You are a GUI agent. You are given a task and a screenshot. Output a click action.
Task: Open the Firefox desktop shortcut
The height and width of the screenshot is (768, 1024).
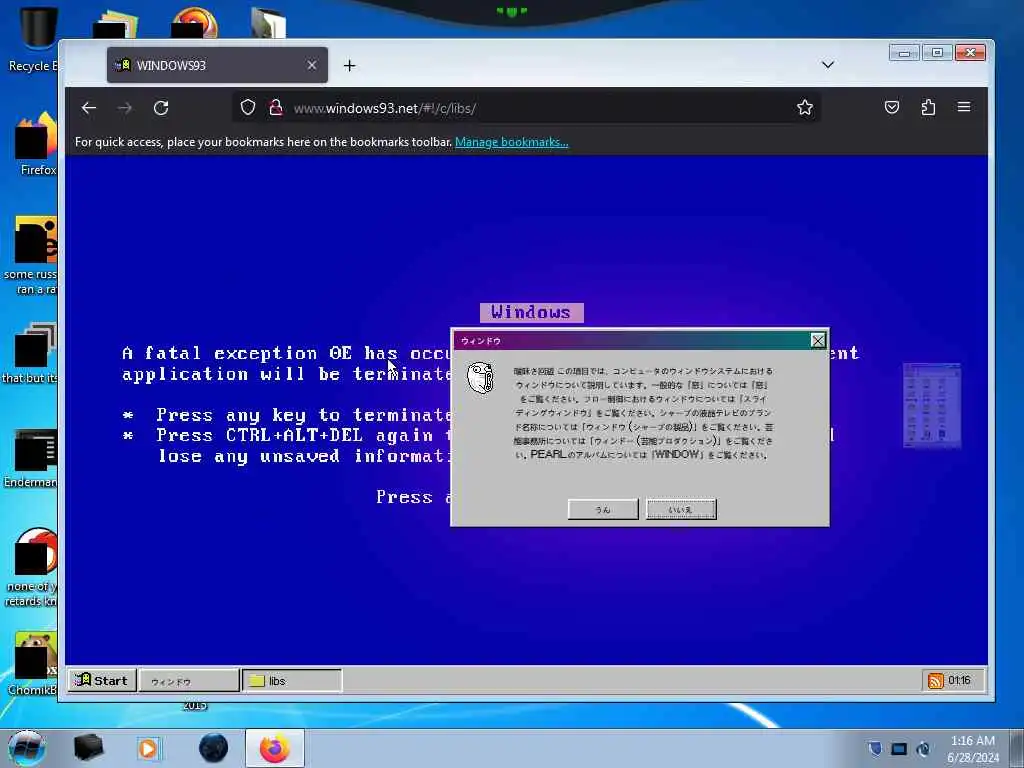[x=36, y=144]
